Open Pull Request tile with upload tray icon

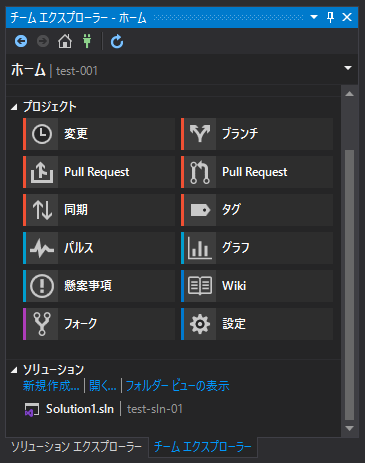click(99, 172)
